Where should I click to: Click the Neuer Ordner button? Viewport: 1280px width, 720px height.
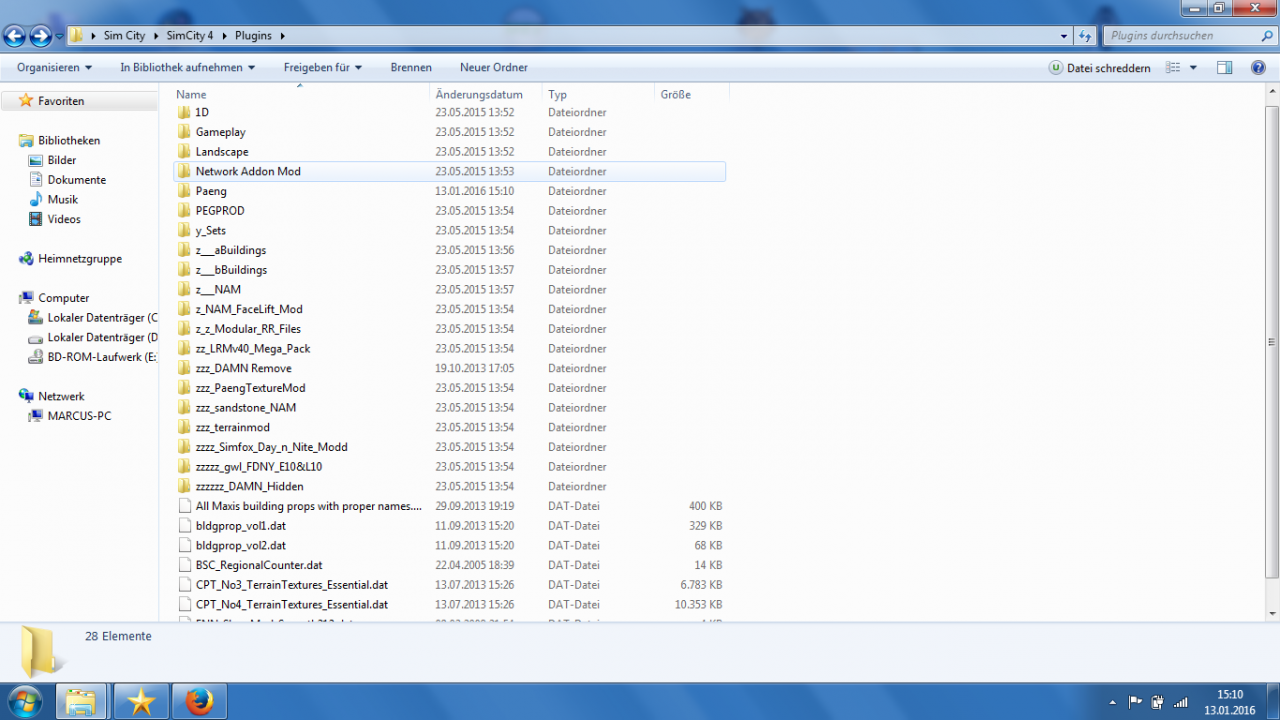pyautogui.click(x=494, y=68)
